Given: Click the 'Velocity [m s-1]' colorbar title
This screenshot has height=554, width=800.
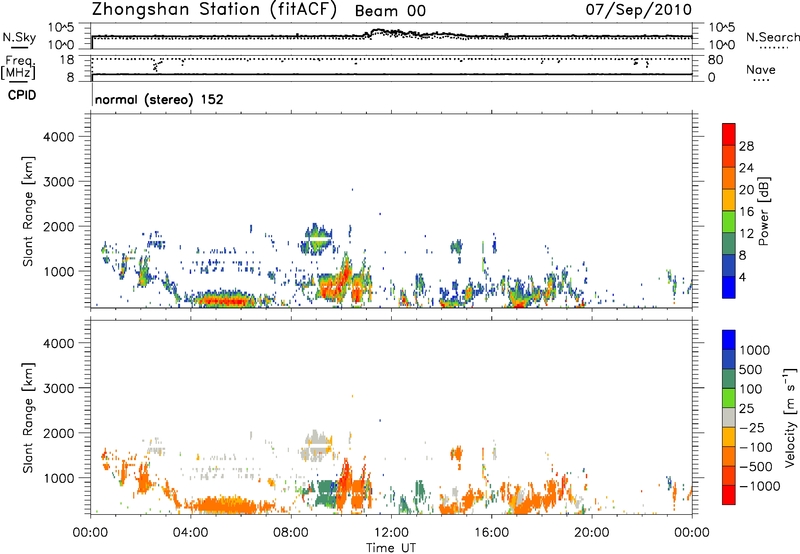Looking at the screenshot, I should point(790,417).
